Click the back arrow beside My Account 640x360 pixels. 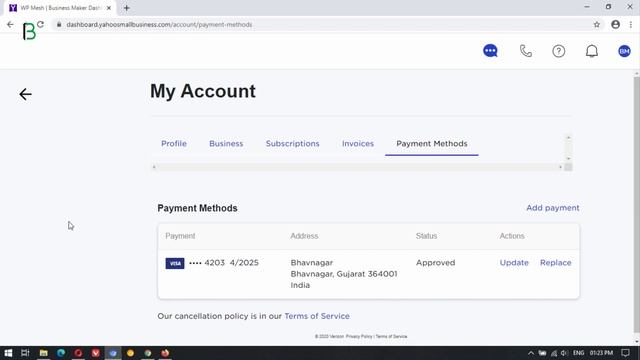25,94
